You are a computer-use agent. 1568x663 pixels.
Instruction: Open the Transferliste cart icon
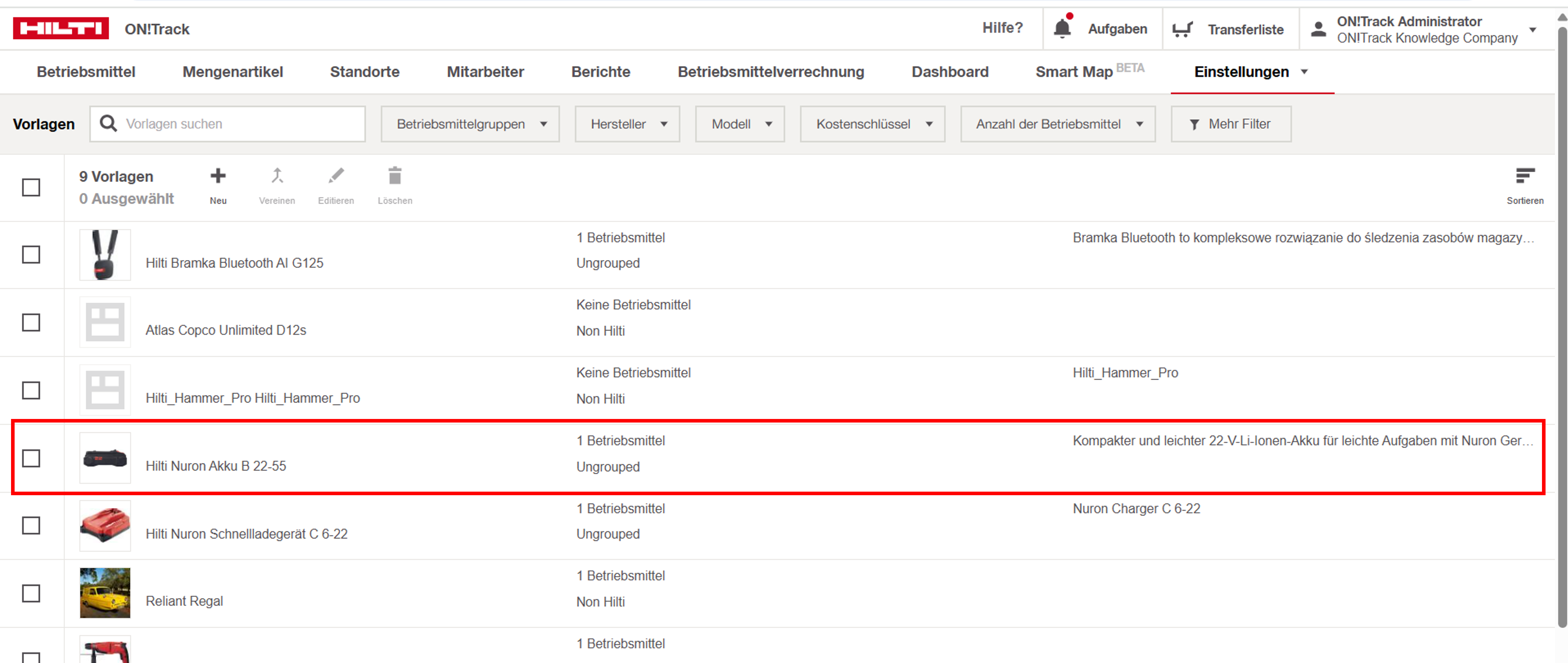pos(1182,29)
